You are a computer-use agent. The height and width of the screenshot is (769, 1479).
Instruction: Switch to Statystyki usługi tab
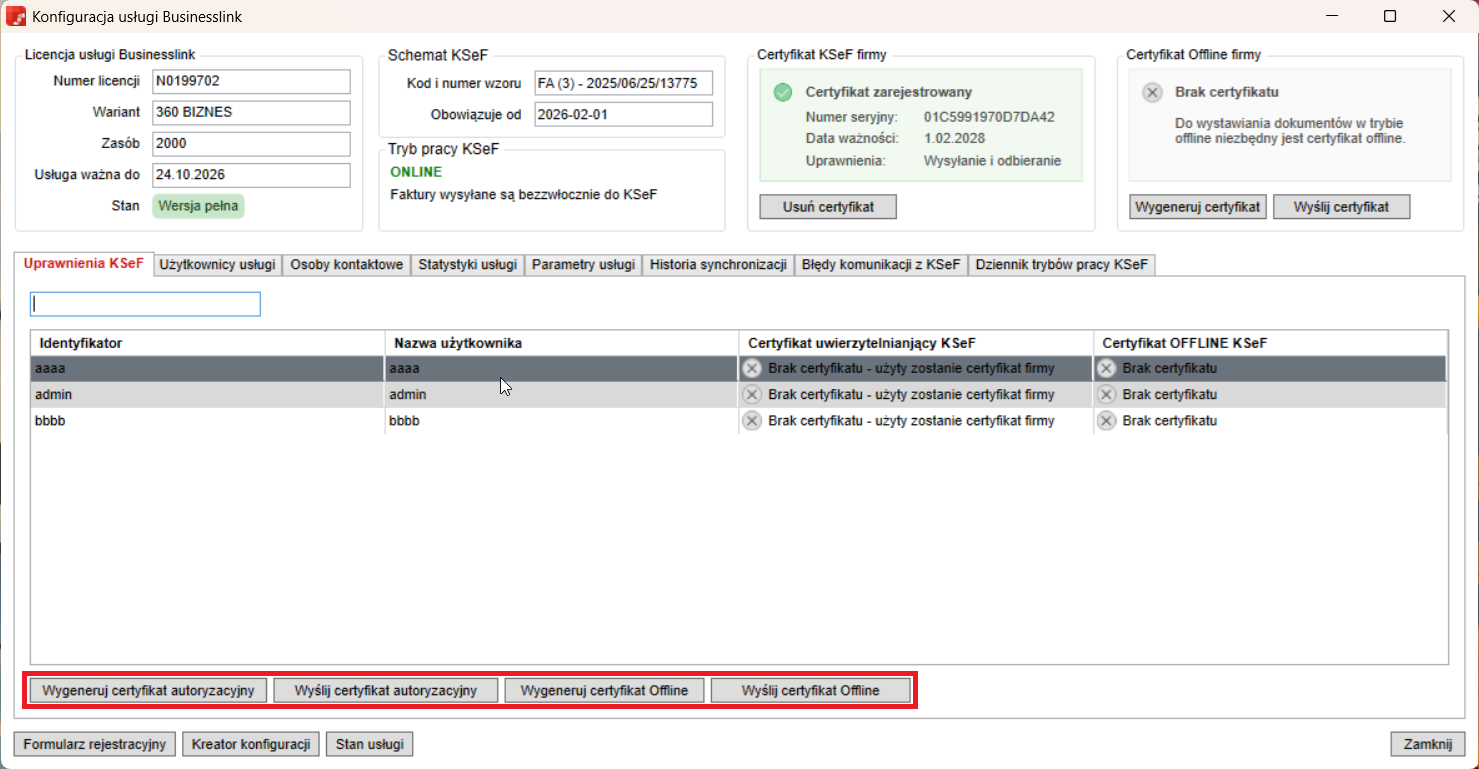[x=467, y=265]
